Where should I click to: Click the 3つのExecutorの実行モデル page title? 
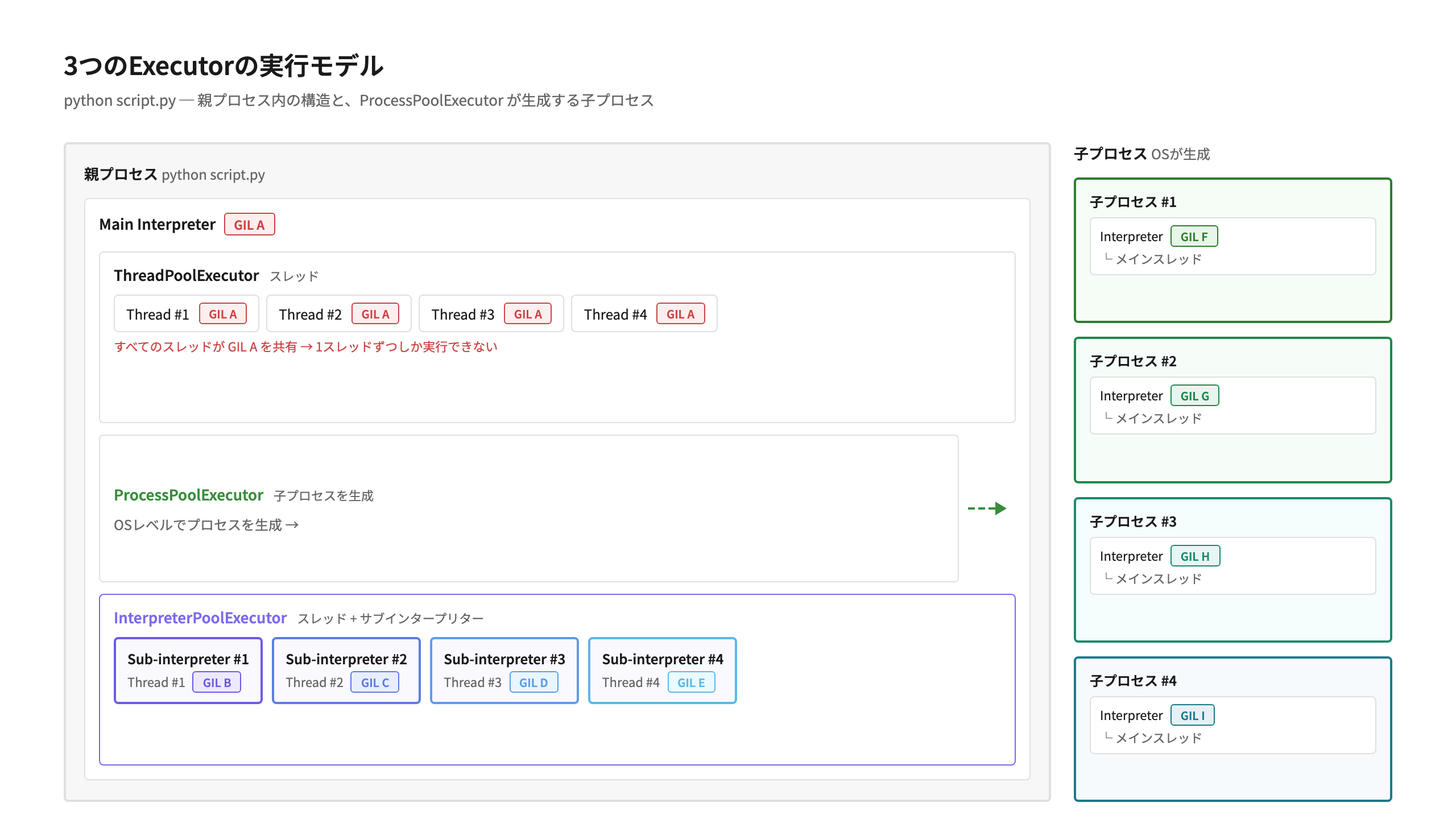(224, 66)
